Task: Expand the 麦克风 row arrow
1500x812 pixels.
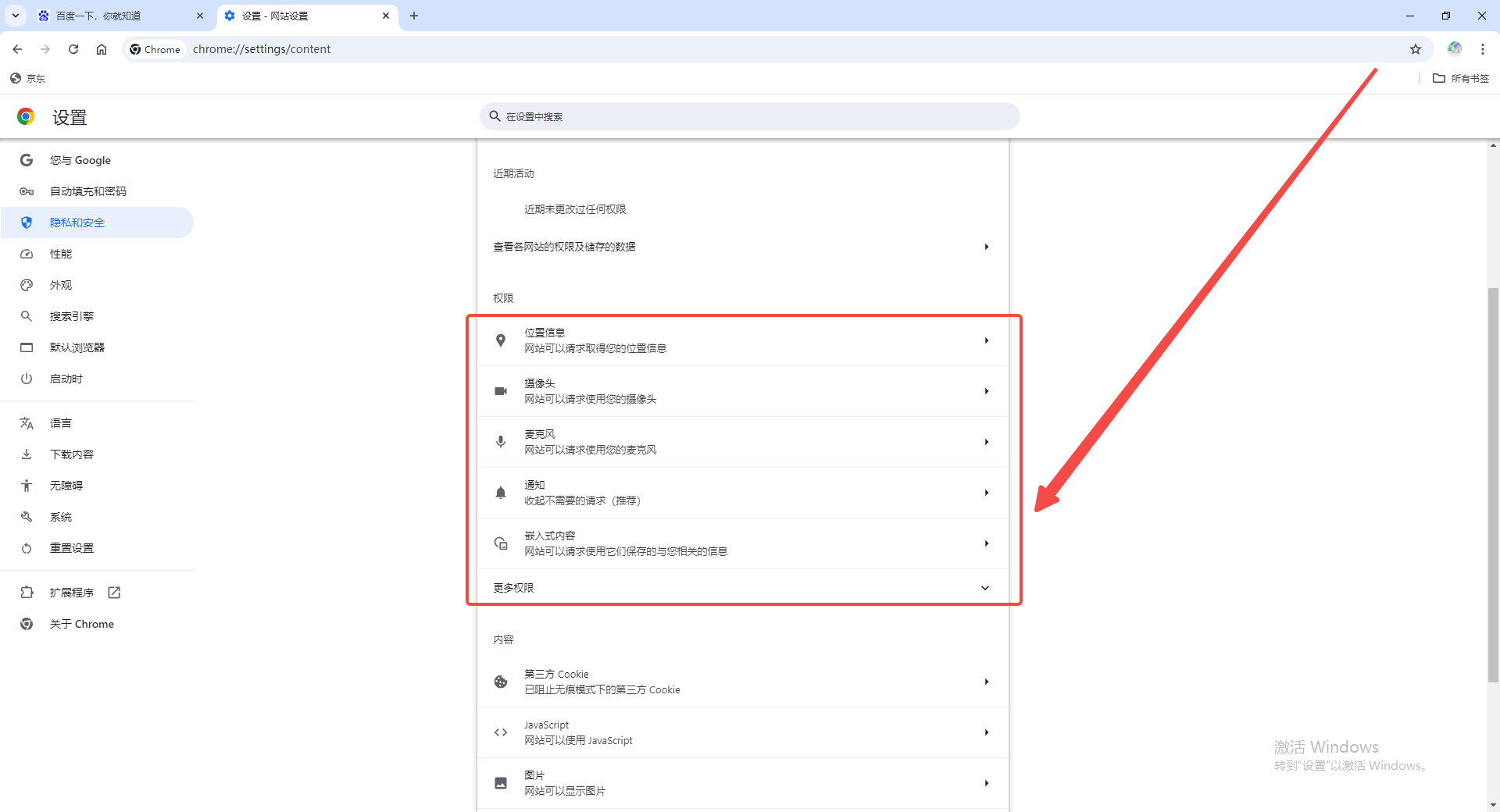Action: click(987, 442)
